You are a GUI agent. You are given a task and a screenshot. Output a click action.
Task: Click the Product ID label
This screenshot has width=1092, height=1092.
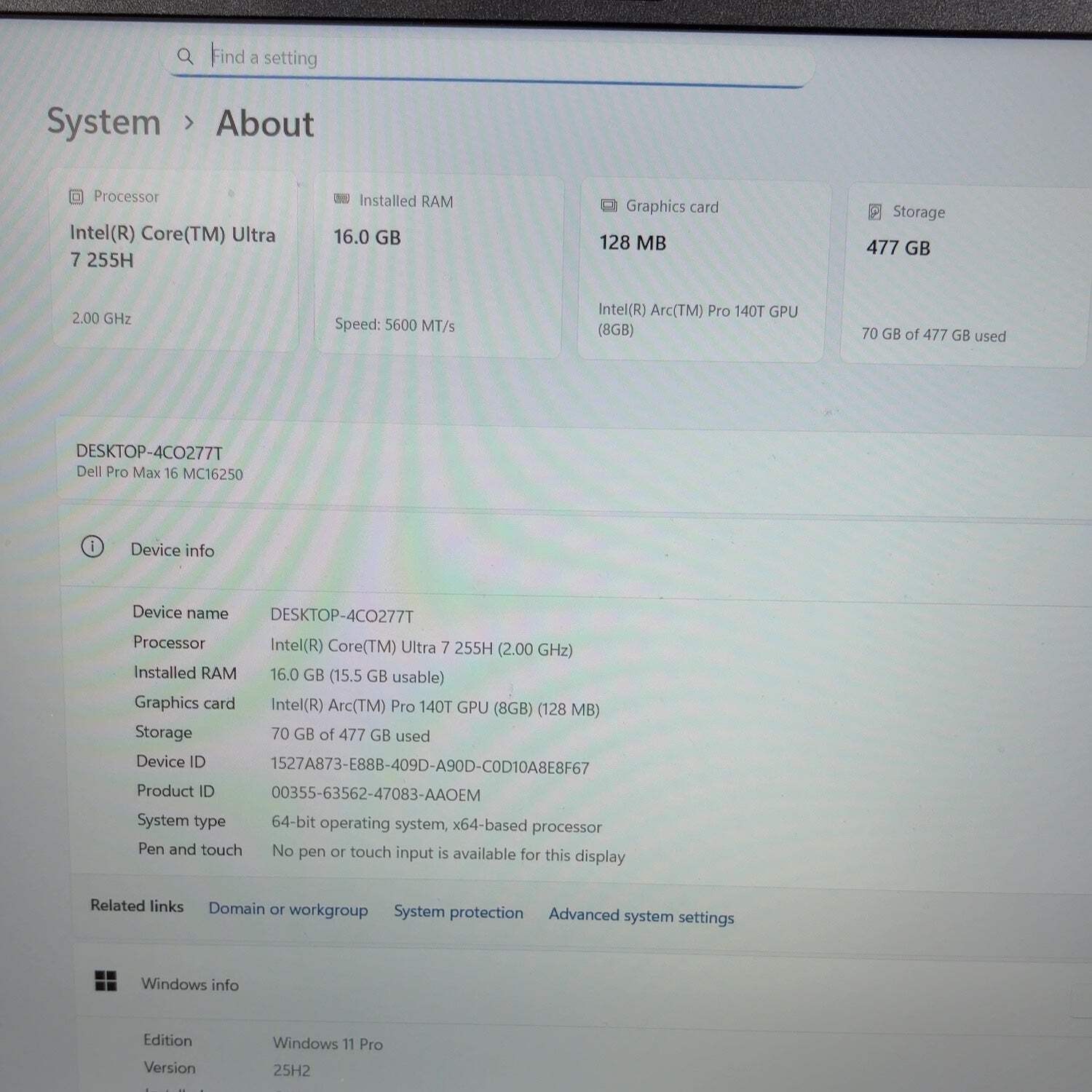tap(175, 791)
